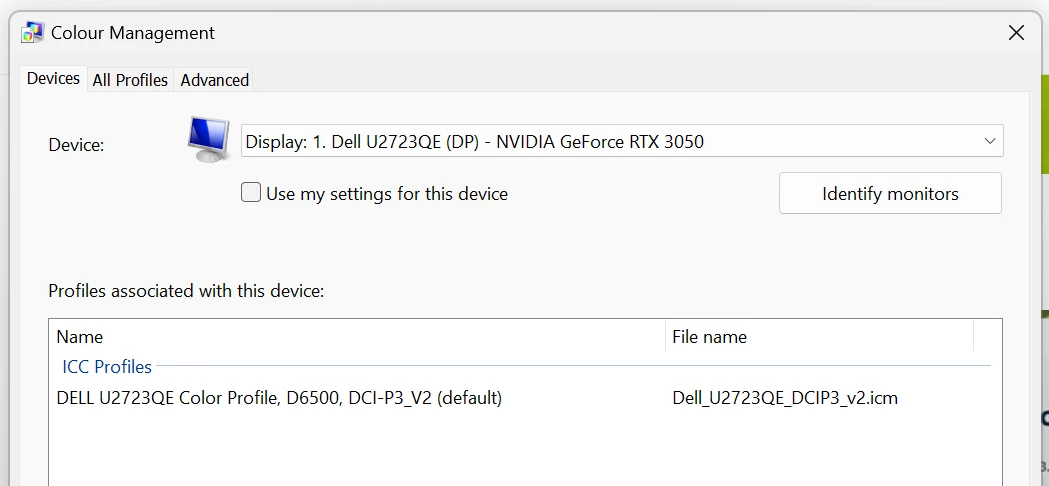The width and height of the screenshot is (1049, 486).
Task: Close the Colour Management window
Action: (x=1016, y=33)
